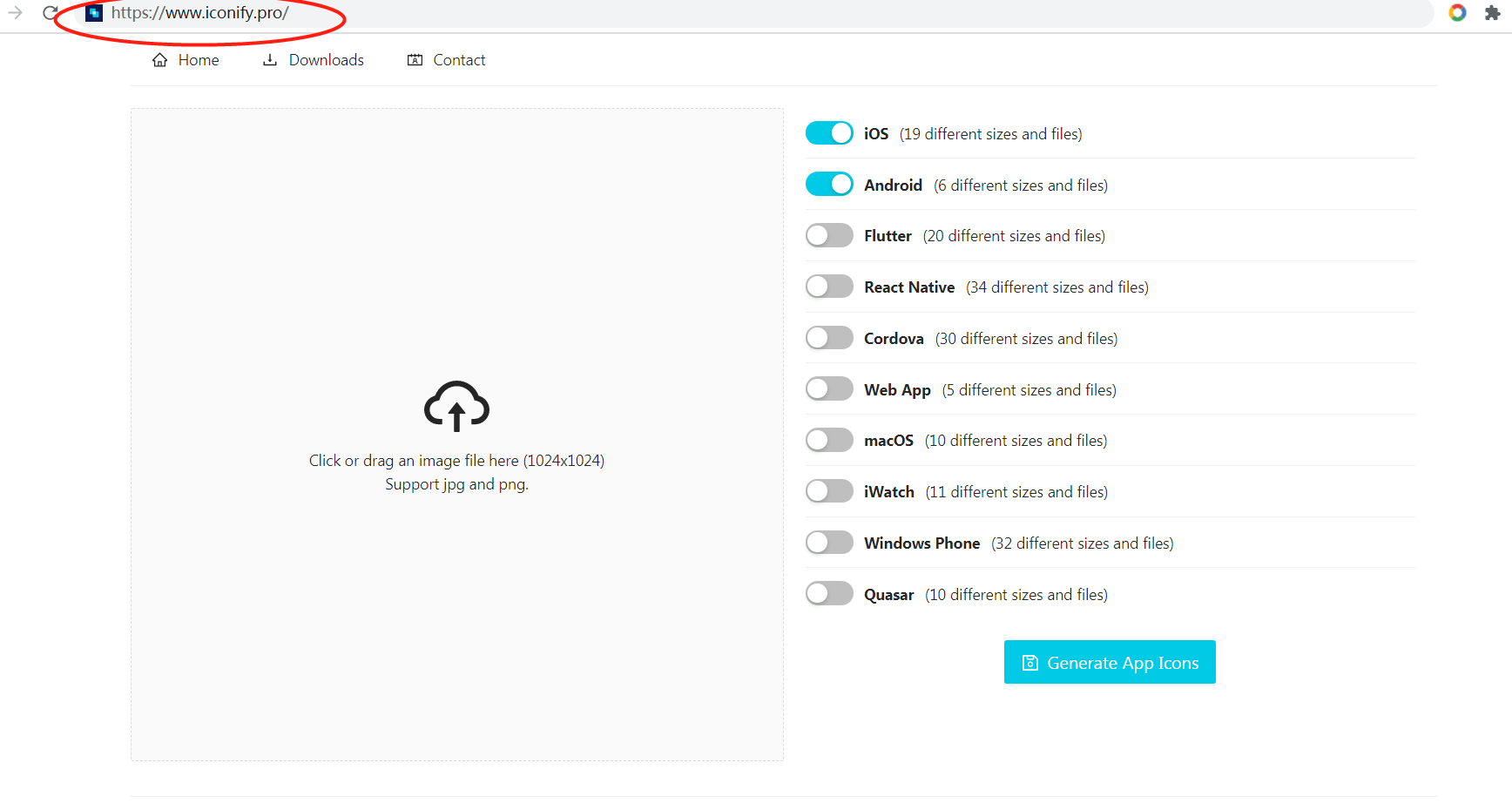Screen dimensions: 1512x810
Task: Click '(20 different sizes and files)' text
Action: click(1014, 236)
